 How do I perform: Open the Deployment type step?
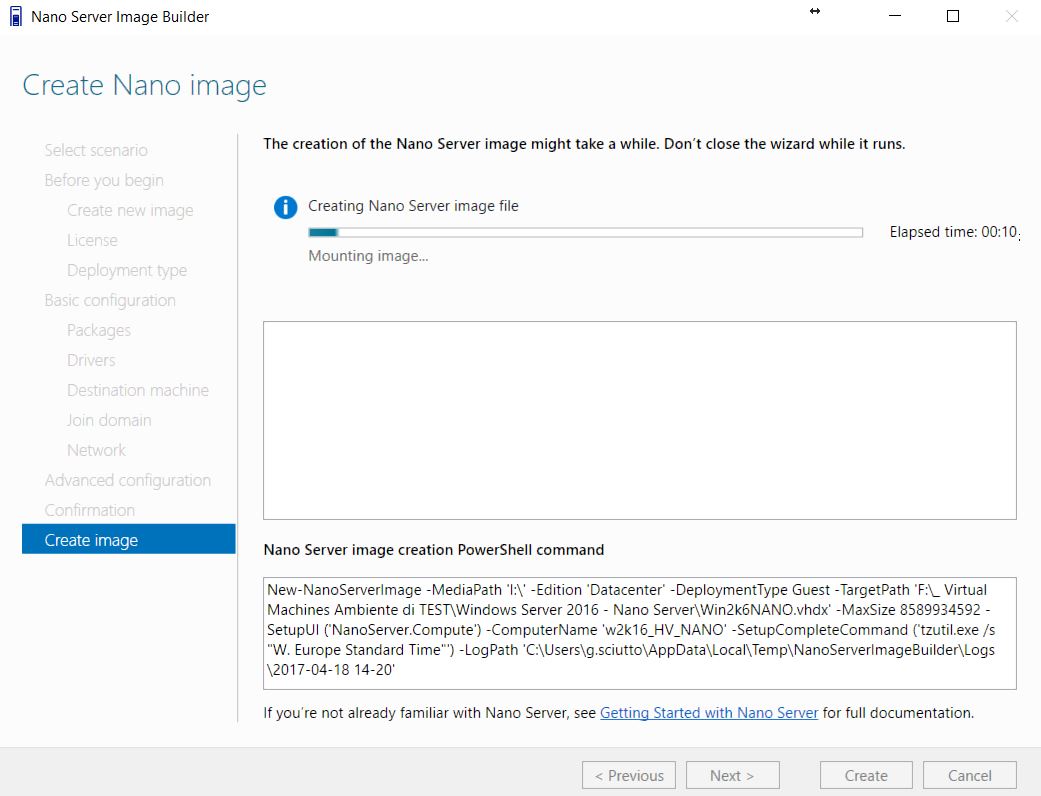(x=127, y=270)
